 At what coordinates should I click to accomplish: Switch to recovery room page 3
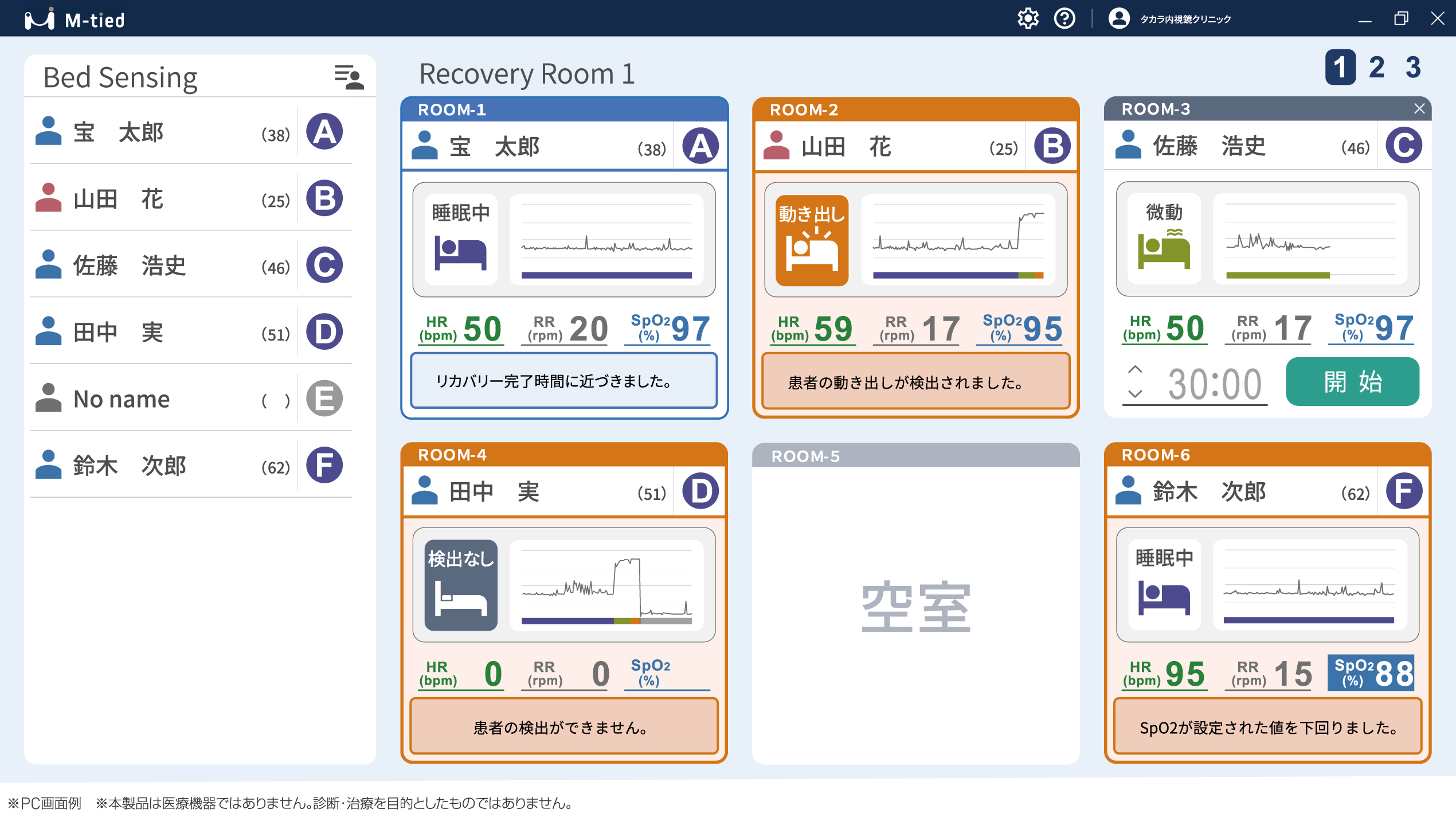[x=1413, y=68]
